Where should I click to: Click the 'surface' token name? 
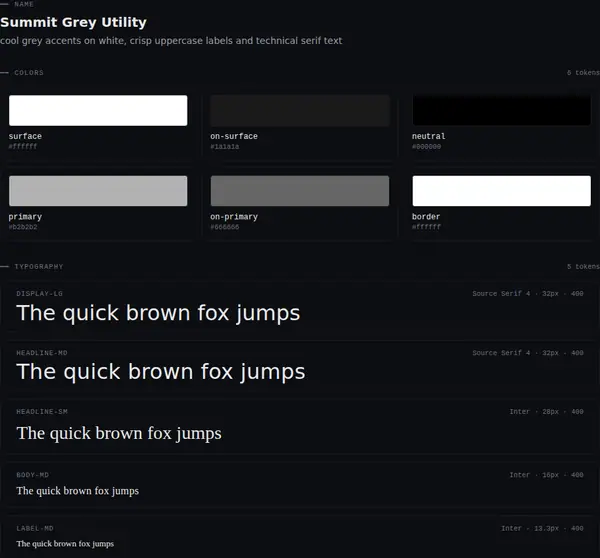(25, 136)
